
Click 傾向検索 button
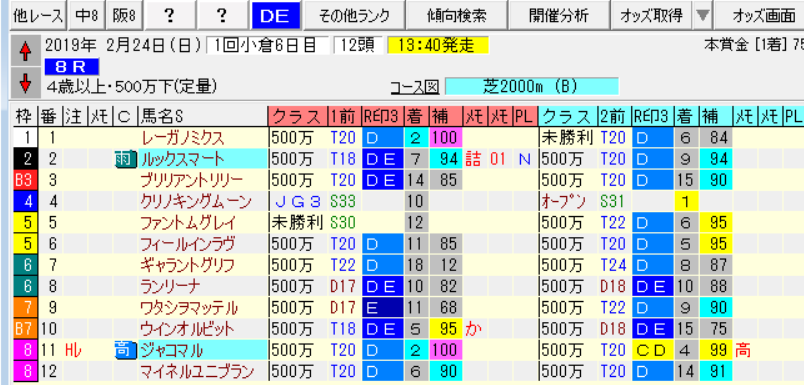[457, 16]
